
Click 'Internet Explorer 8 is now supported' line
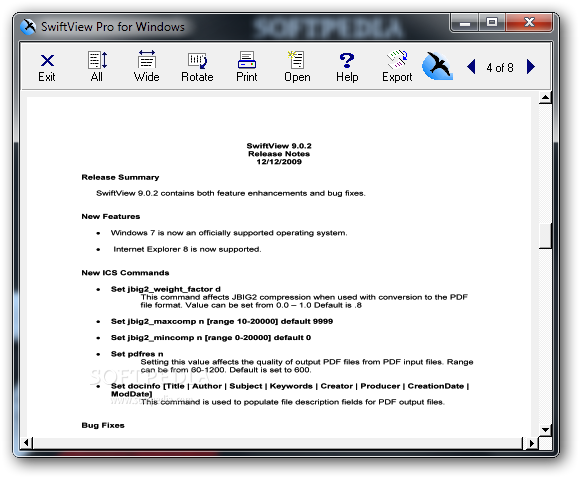(x=187, y=249)
